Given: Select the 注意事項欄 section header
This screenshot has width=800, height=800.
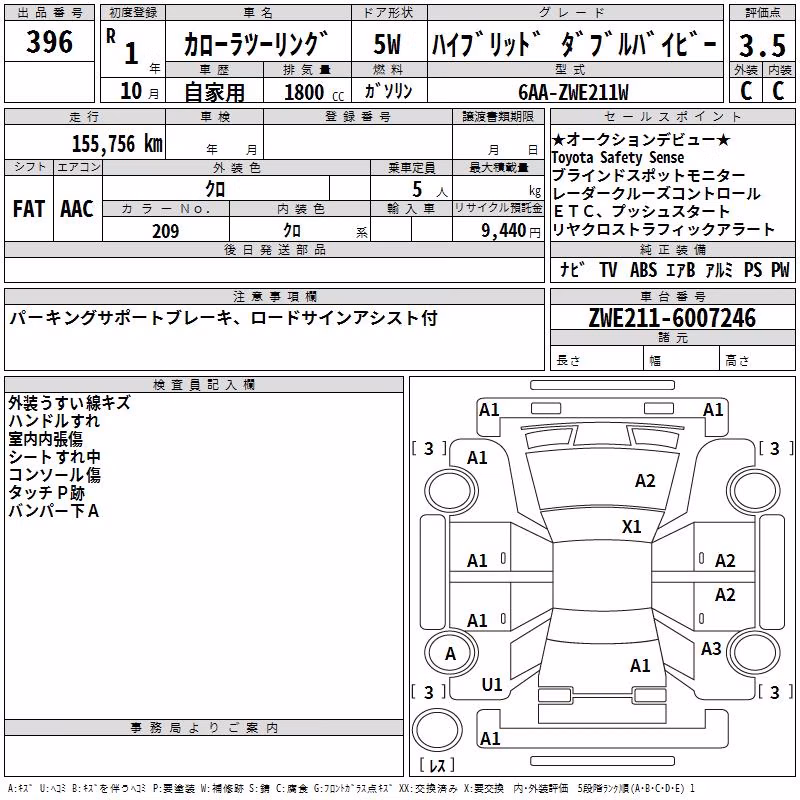Looking at the screenshot, I should (274, 296).
